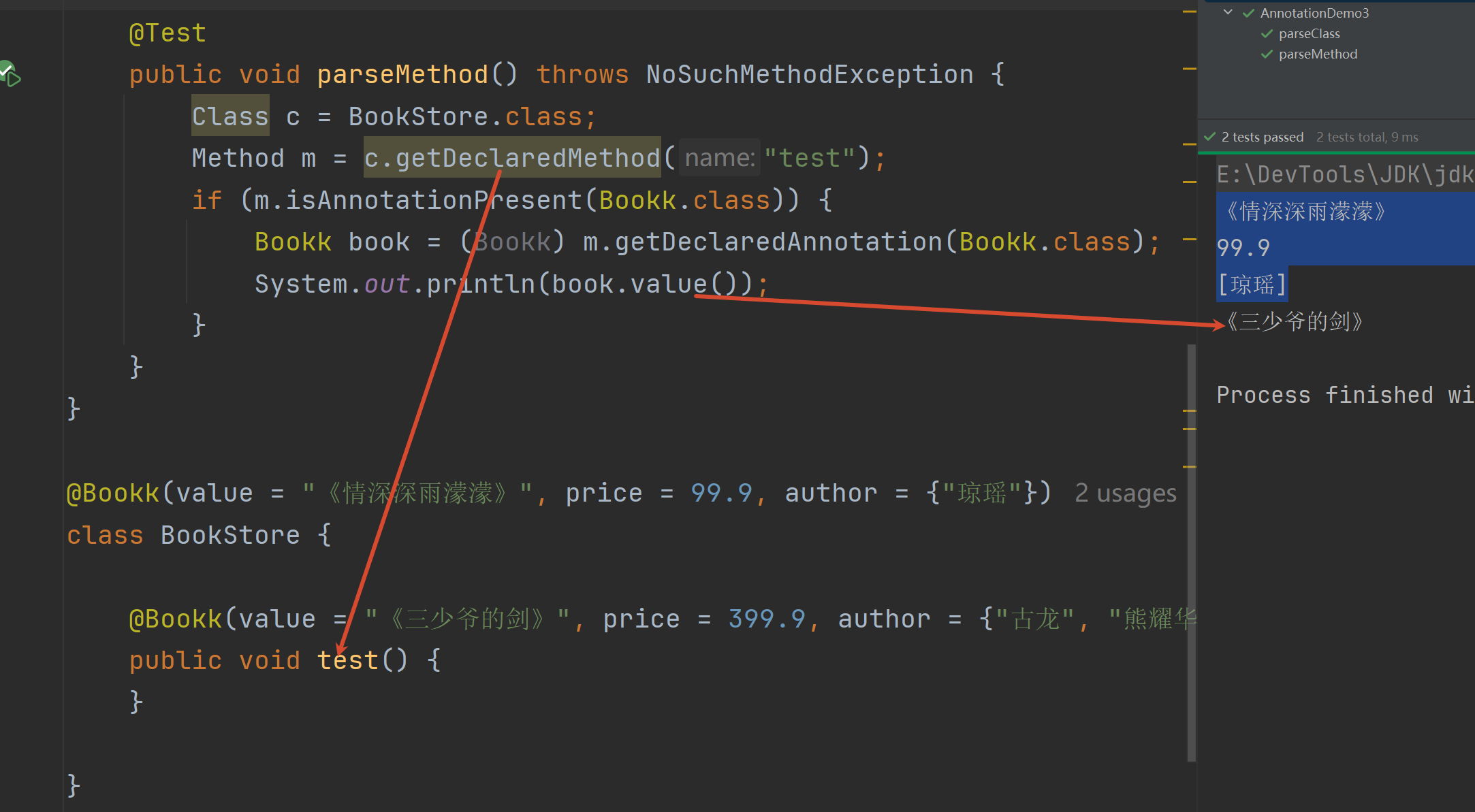The height and width of the screenshot is (812, 1475).
Task: Select the parseMethod test result
Action: click(x=1318, y=54)
